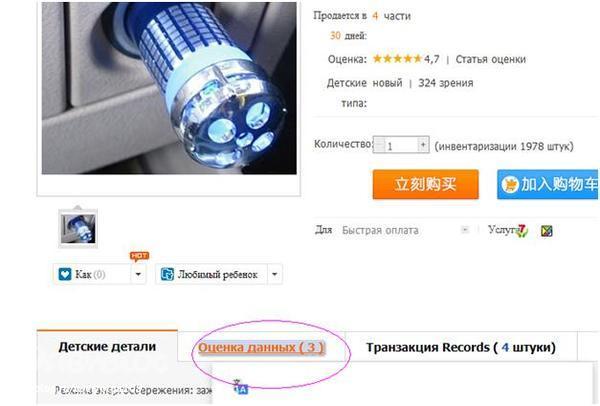Increase quantity with the plus button

pyautogui.click(x=423, y=145)
